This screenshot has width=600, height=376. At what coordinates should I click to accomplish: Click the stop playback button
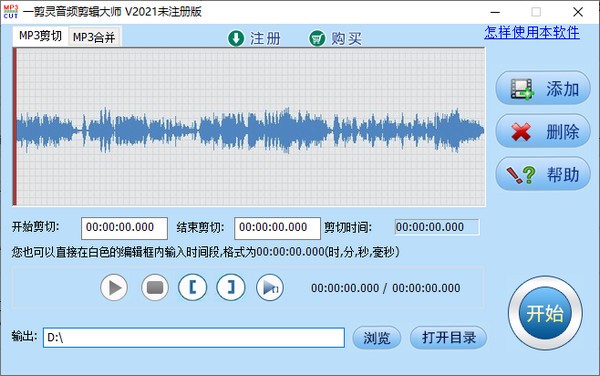pos(155,287)
